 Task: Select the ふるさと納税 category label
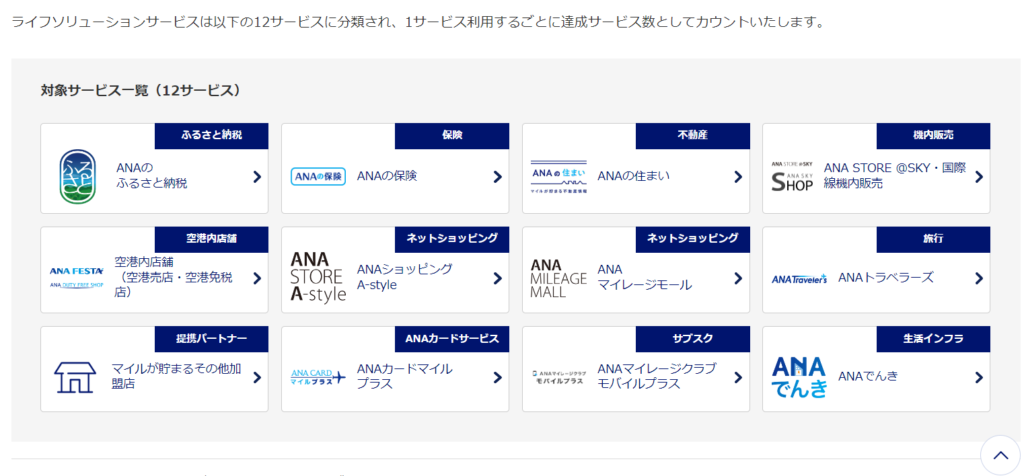pos(211,135)
